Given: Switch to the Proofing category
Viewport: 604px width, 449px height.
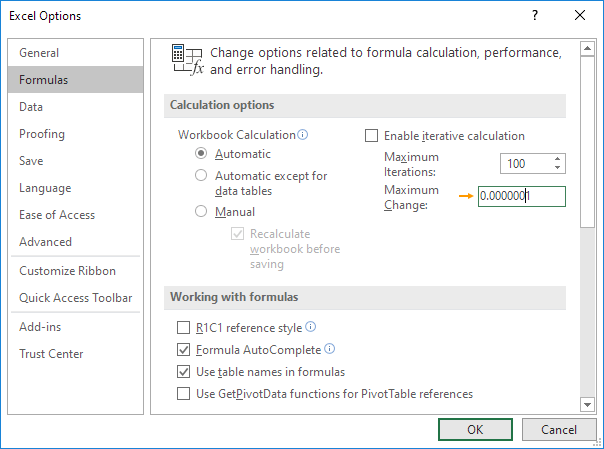Looking at the screenshot, I should (x=42, y=134).
